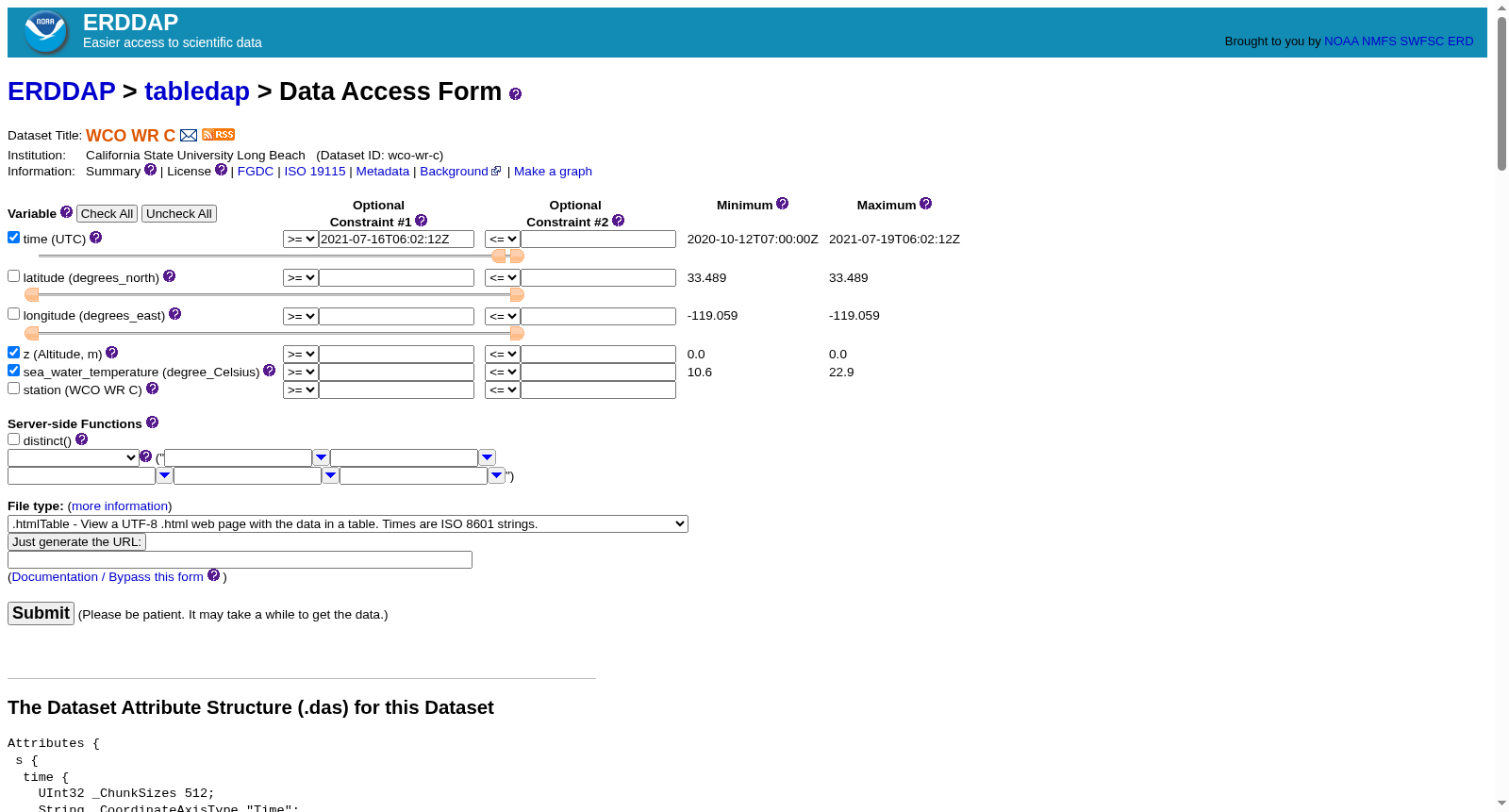Click the email subscription envelope icon

189,135
